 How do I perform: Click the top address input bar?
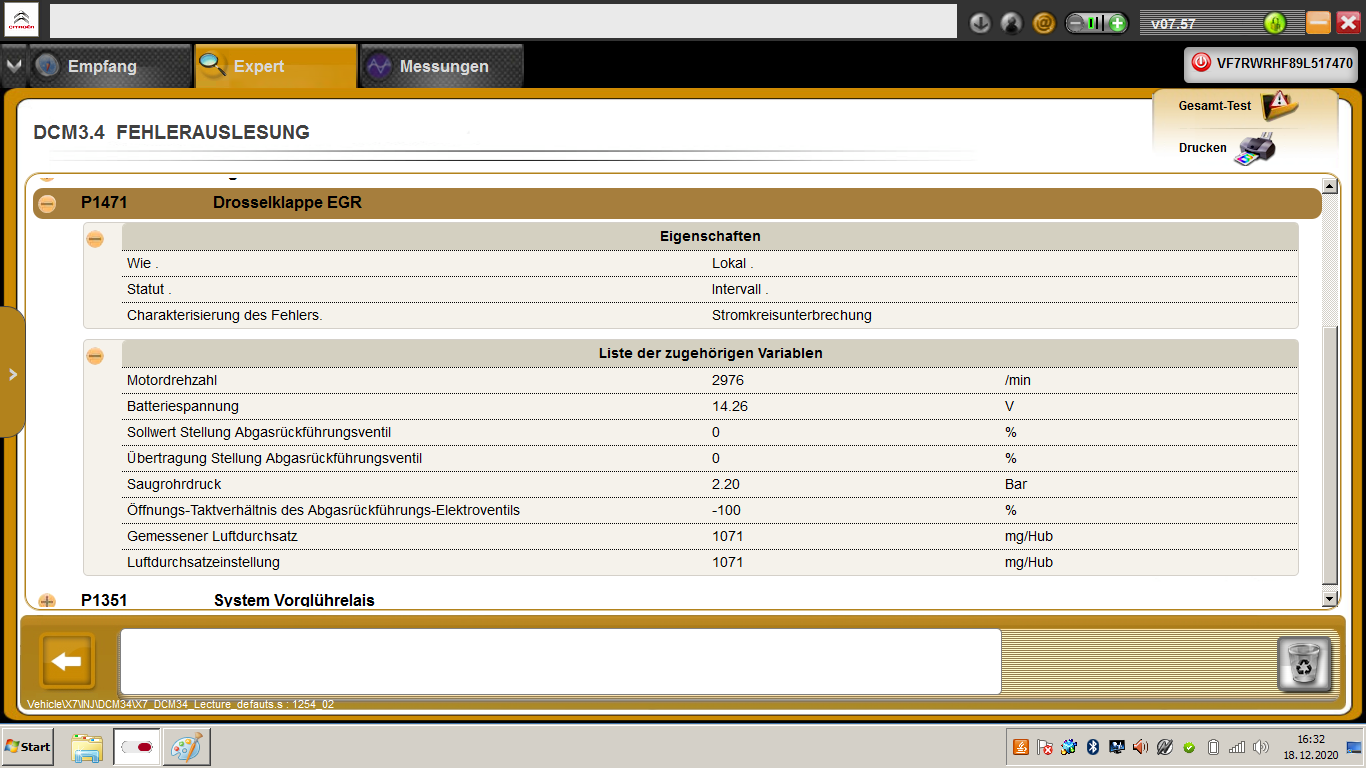pyautogui.click(x=504, y=21)
